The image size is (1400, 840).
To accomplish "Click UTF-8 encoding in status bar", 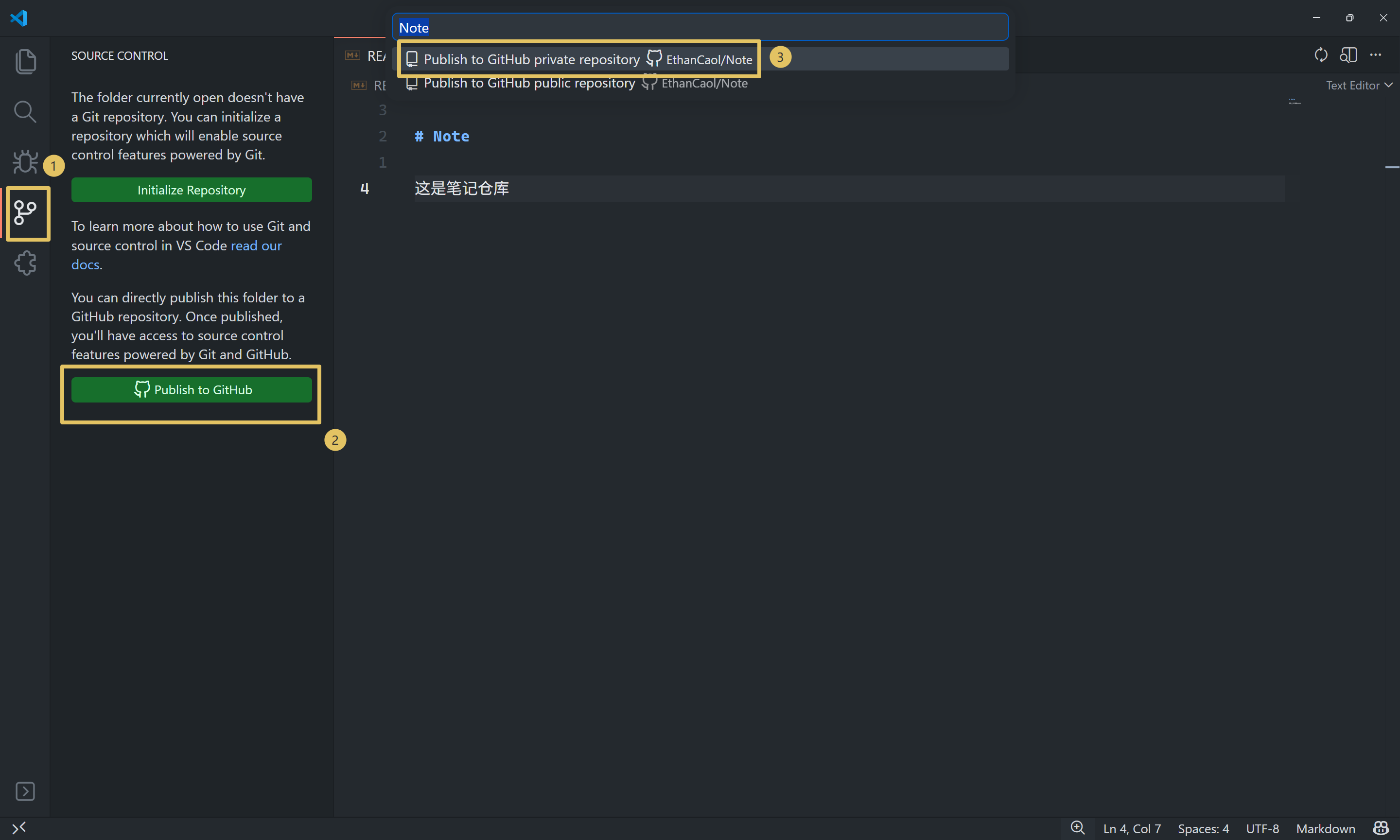I will click(x=1262, y=828).
